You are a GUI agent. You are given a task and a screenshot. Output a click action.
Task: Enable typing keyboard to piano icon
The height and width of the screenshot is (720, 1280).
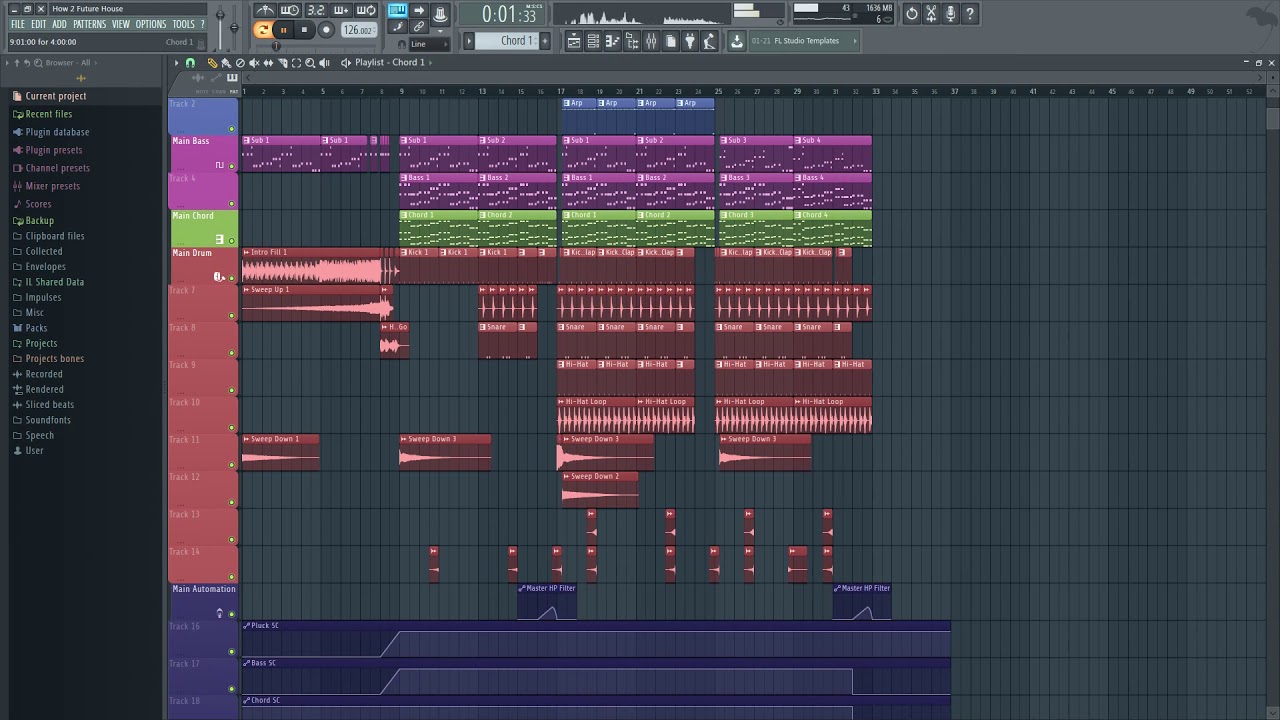[397, 10]
